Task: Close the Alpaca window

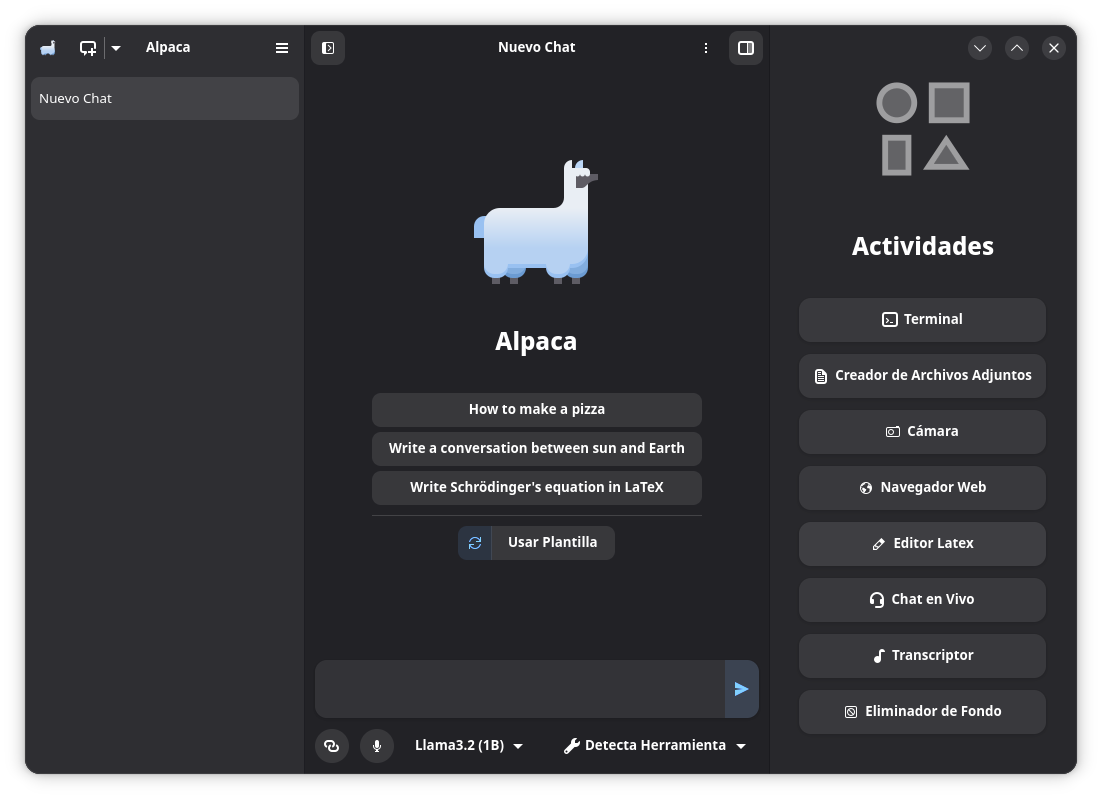Action: [x=1054, y=48]
